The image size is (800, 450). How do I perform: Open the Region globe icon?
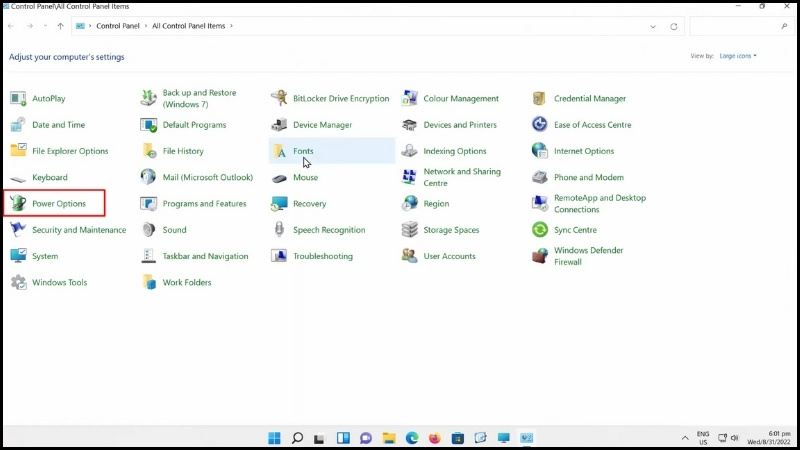click(x=409, y=204)
